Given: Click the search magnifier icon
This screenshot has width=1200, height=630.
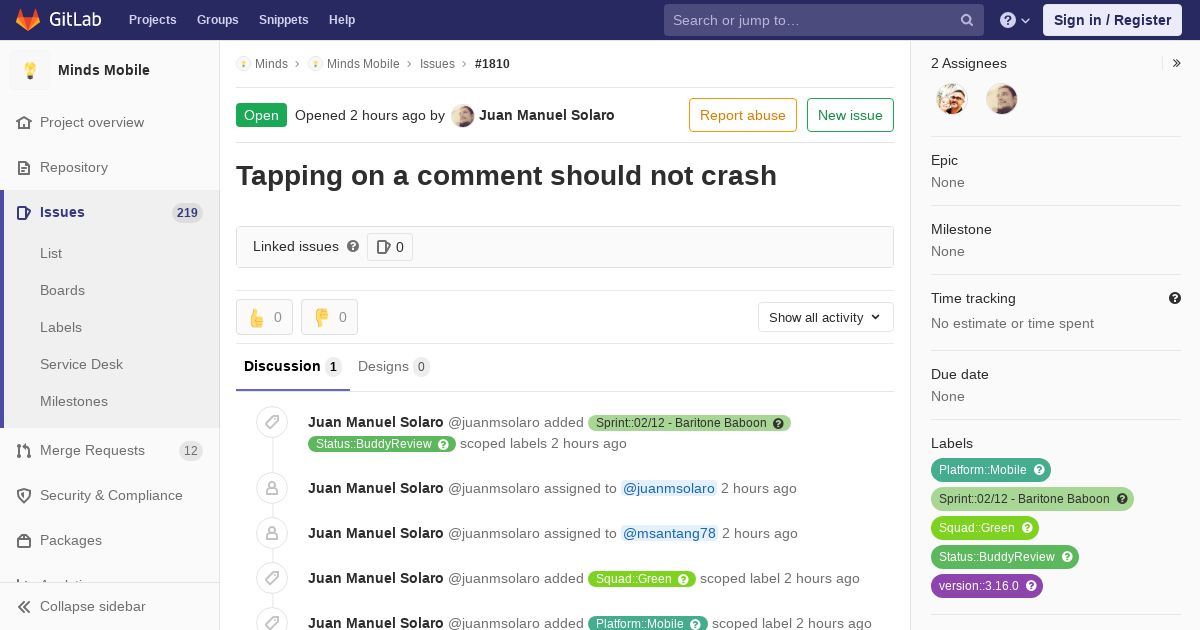Looking at the screenshot, I should pos(967,20).
